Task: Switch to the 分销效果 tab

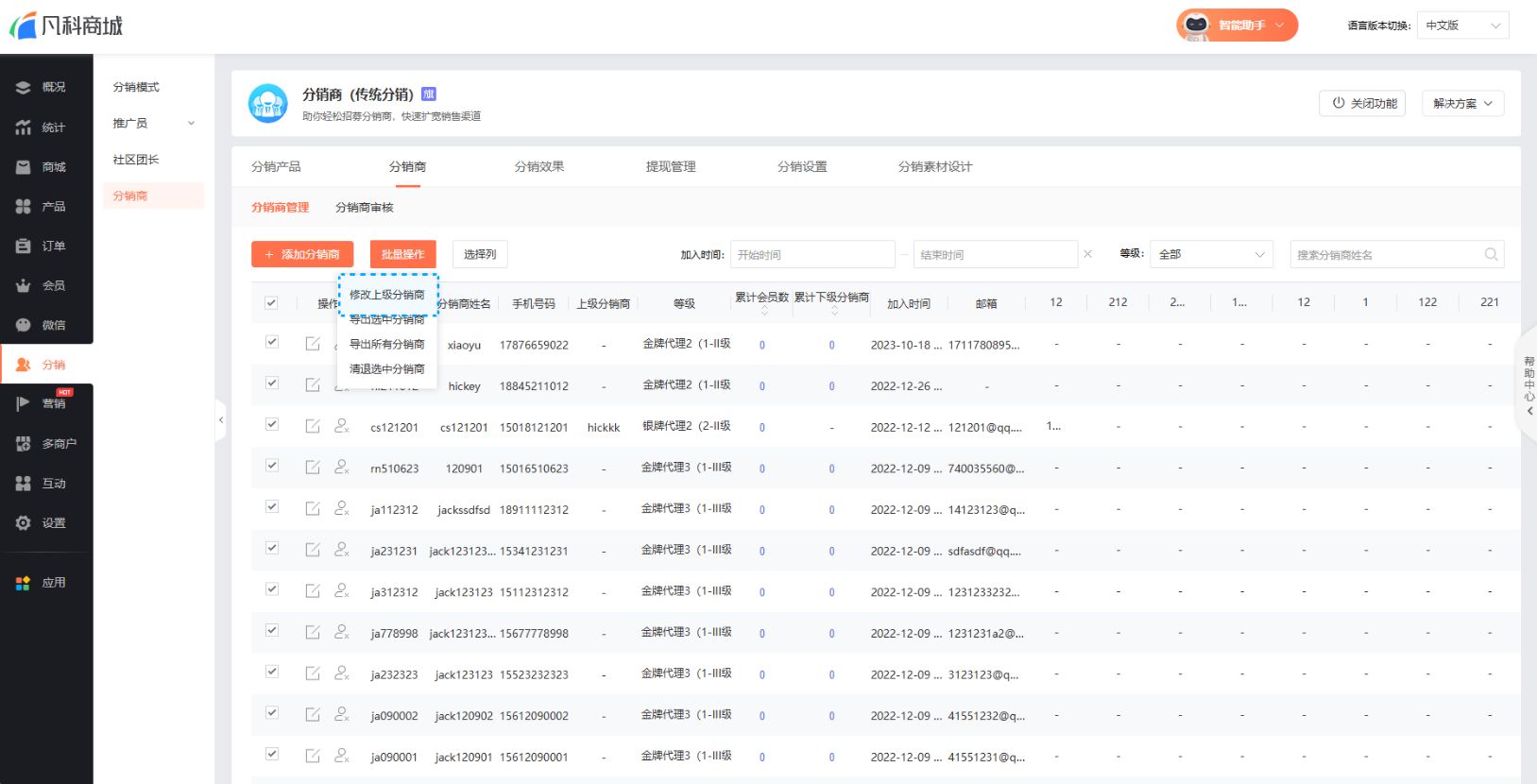Action: point(539,166)
